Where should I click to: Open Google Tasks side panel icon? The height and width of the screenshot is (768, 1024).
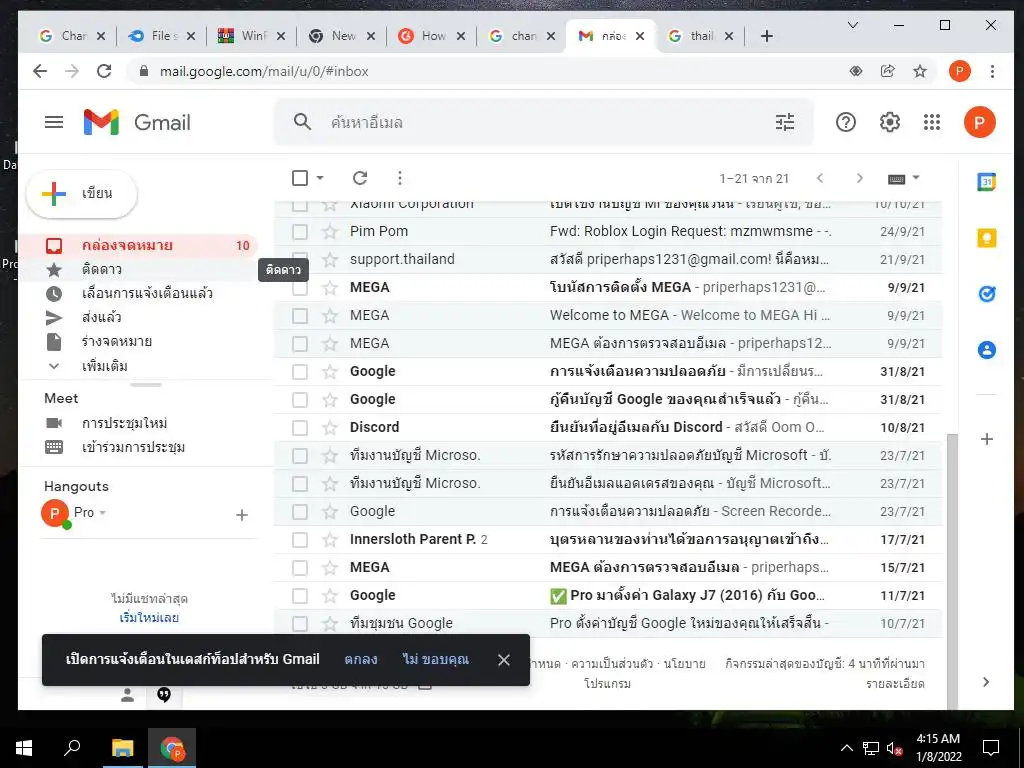(986, 295)
